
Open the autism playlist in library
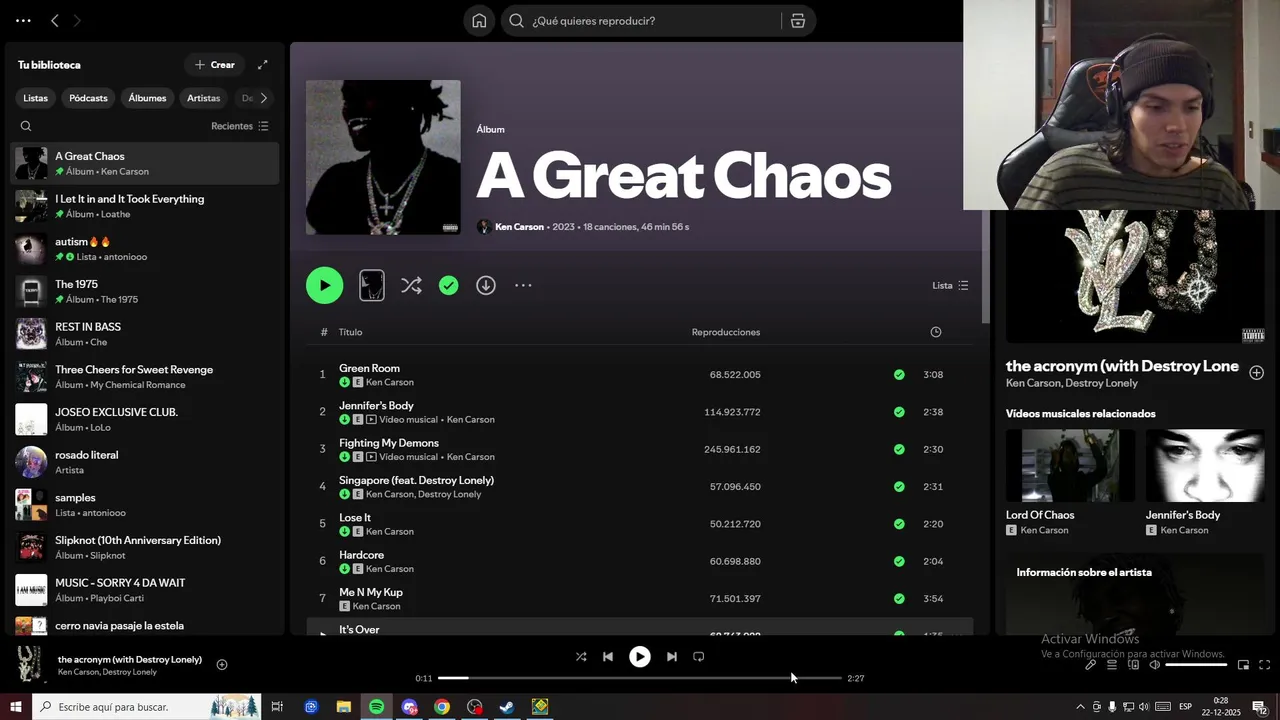click(145, 249)
